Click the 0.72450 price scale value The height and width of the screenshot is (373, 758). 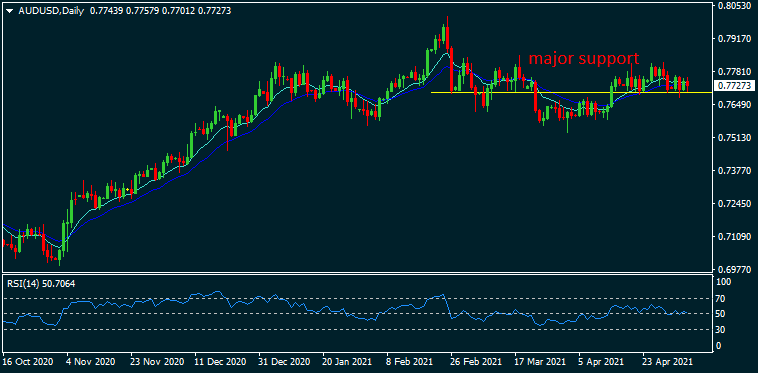point(734,203)
